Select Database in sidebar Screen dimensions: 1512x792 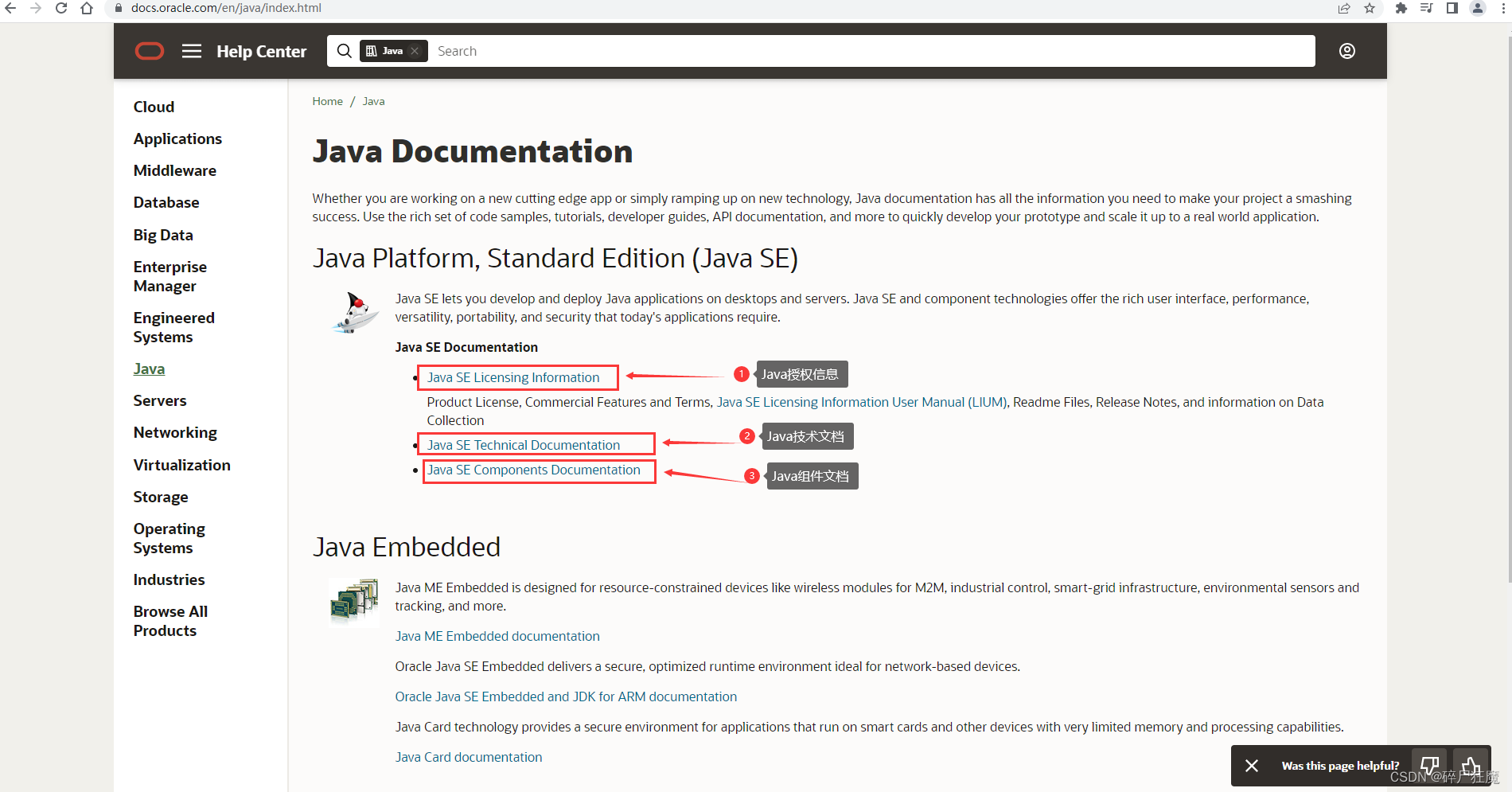pyautogui.click(x=166, y=202)
